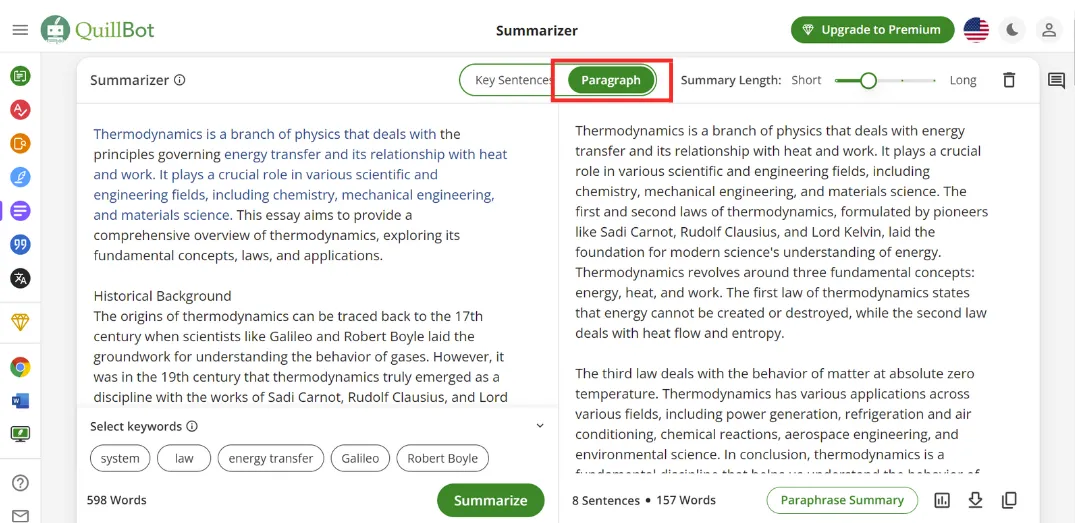Copy the summary to clipboard
Screen dimensions: 1075x523
(x=1009, y=500)
